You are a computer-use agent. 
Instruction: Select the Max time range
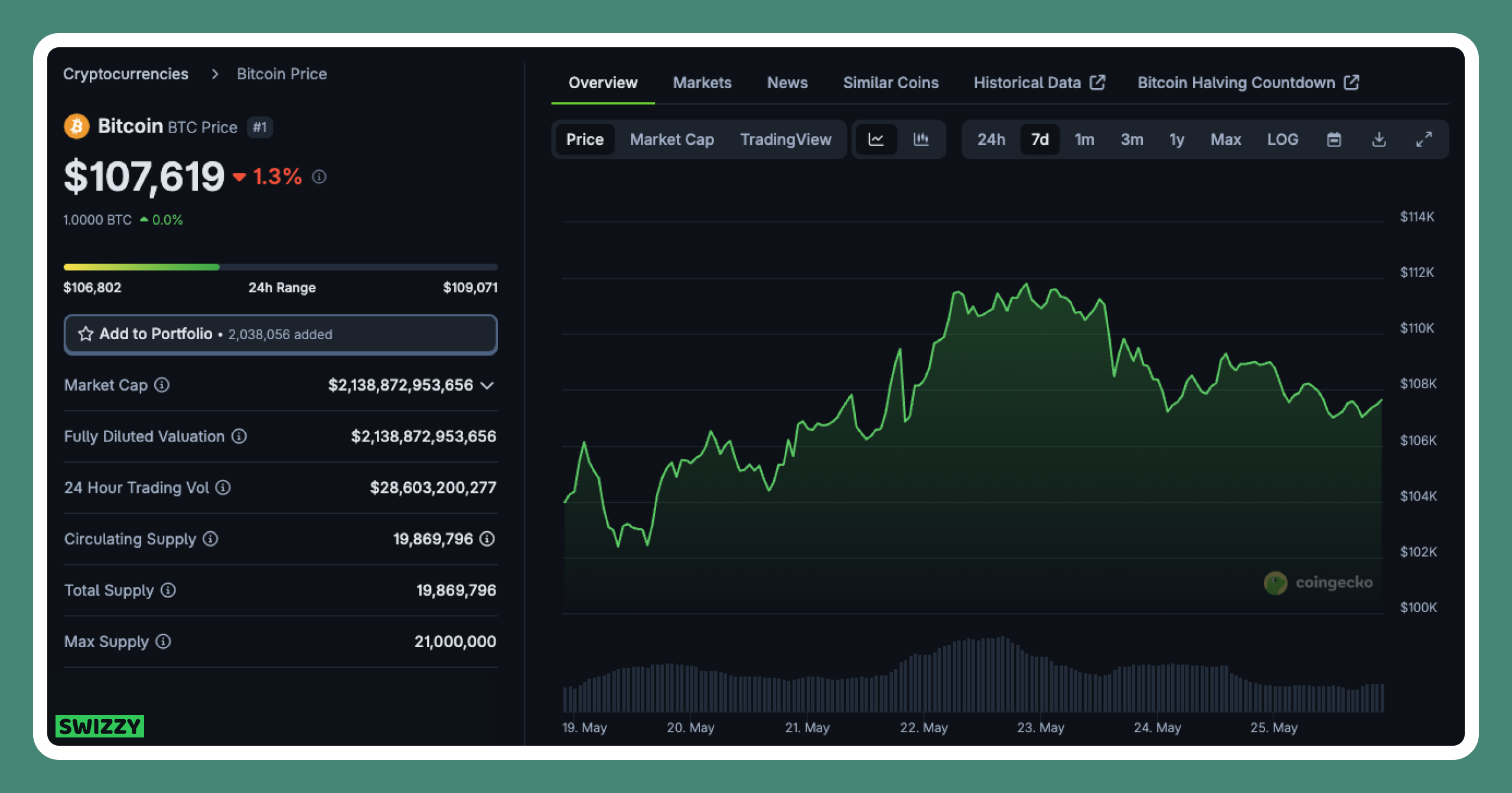(1226, 139)
